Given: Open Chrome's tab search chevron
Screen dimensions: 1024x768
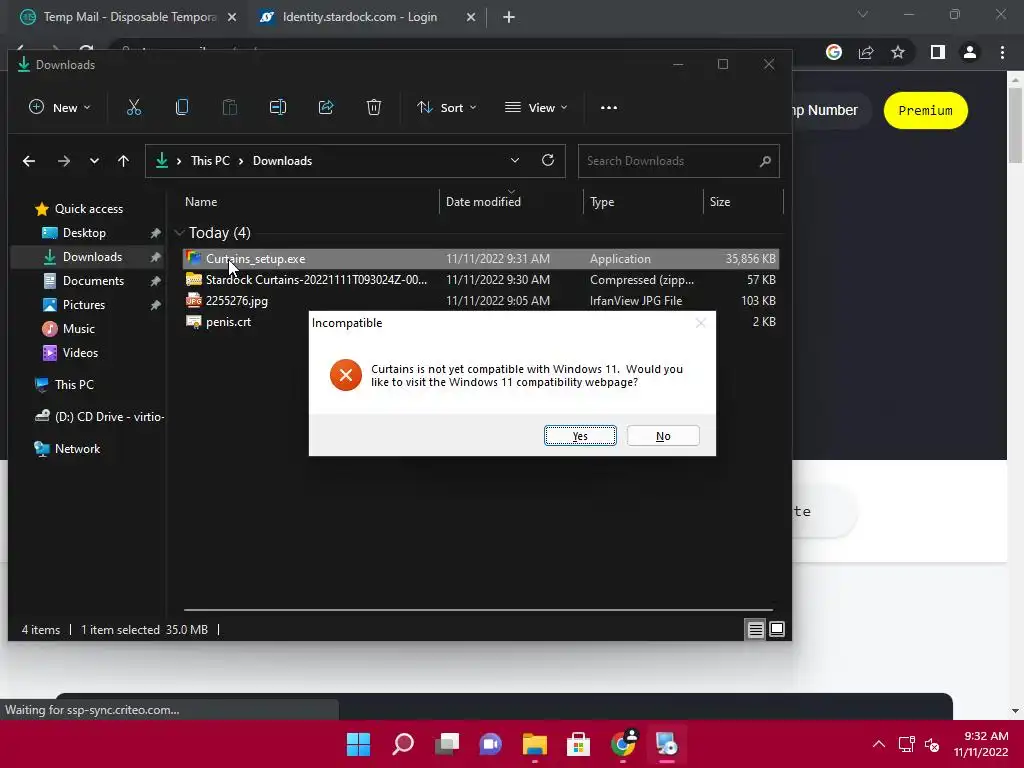Looking at the screenshot, I should pyautogui.click(x=863, y=14).
